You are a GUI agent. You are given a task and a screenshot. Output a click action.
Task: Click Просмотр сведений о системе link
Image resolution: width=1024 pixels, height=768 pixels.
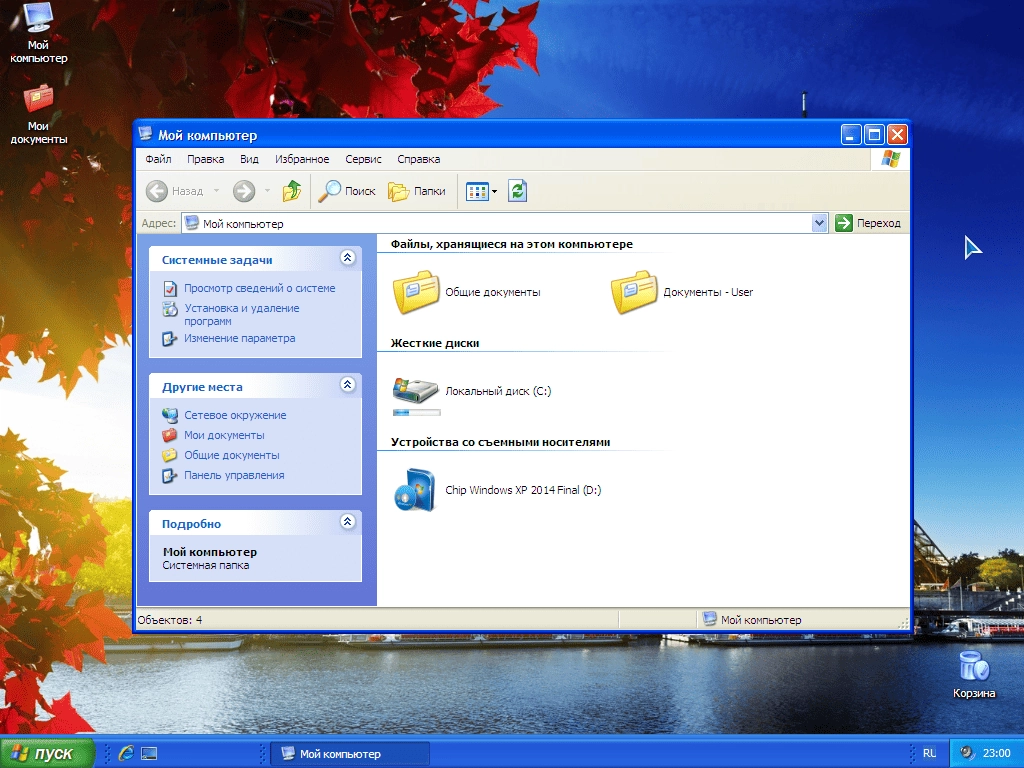click(259, 288)
